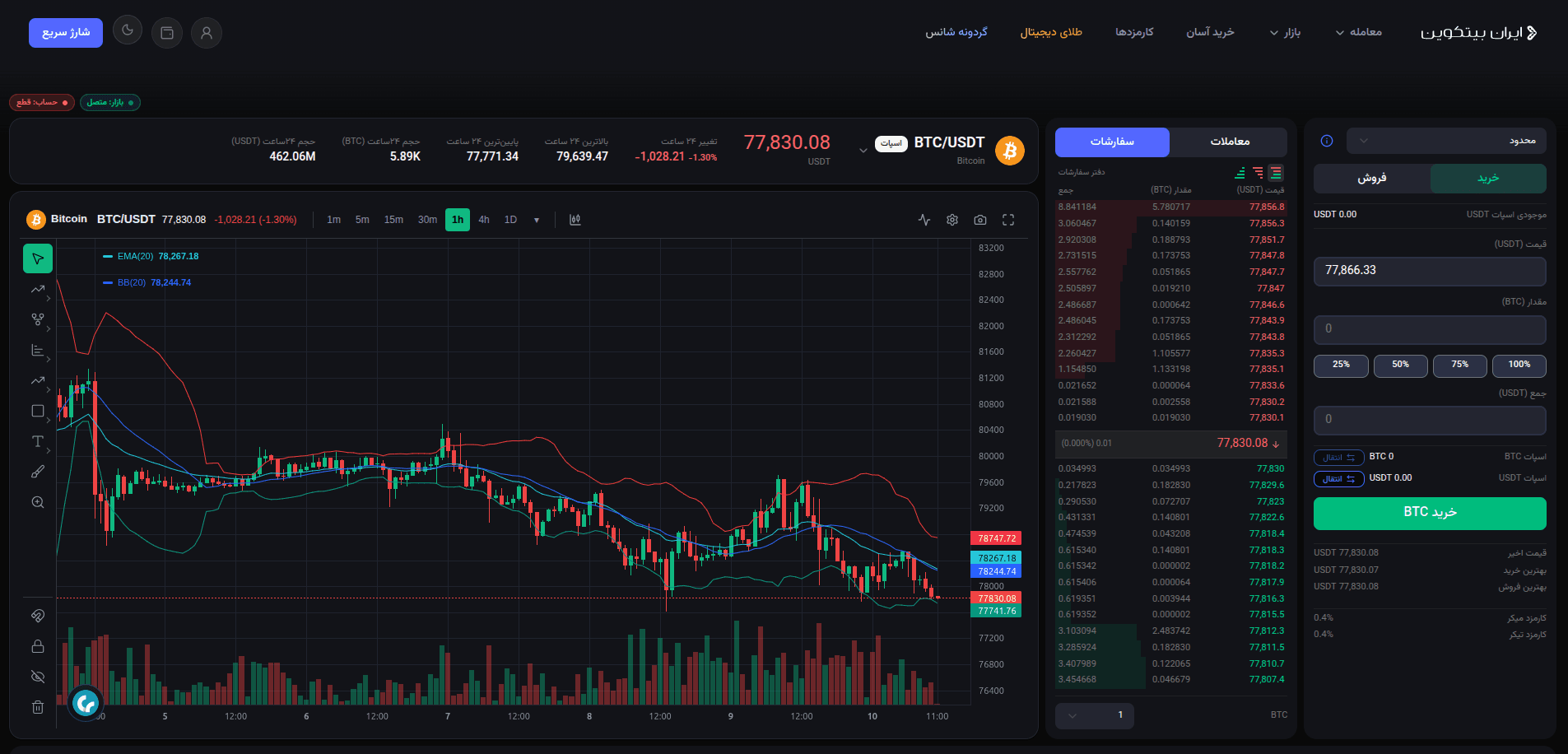1568x754 pixels.
Task: Open the round teal chat widget
Action: click(x=86, y=703)
